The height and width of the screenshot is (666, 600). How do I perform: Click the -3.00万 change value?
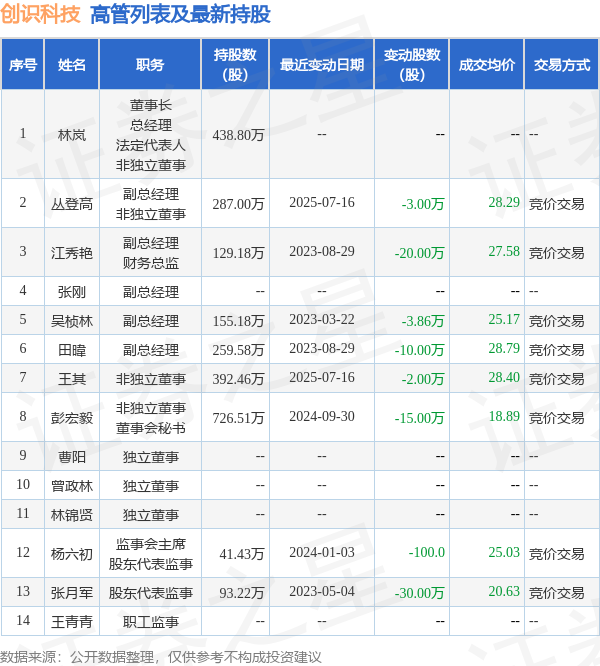423,204
